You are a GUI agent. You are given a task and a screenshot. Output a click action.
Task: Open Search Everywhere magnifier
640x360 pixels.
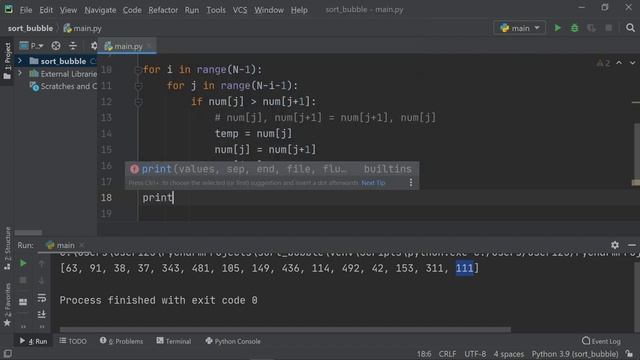click(x=630, y=28)
